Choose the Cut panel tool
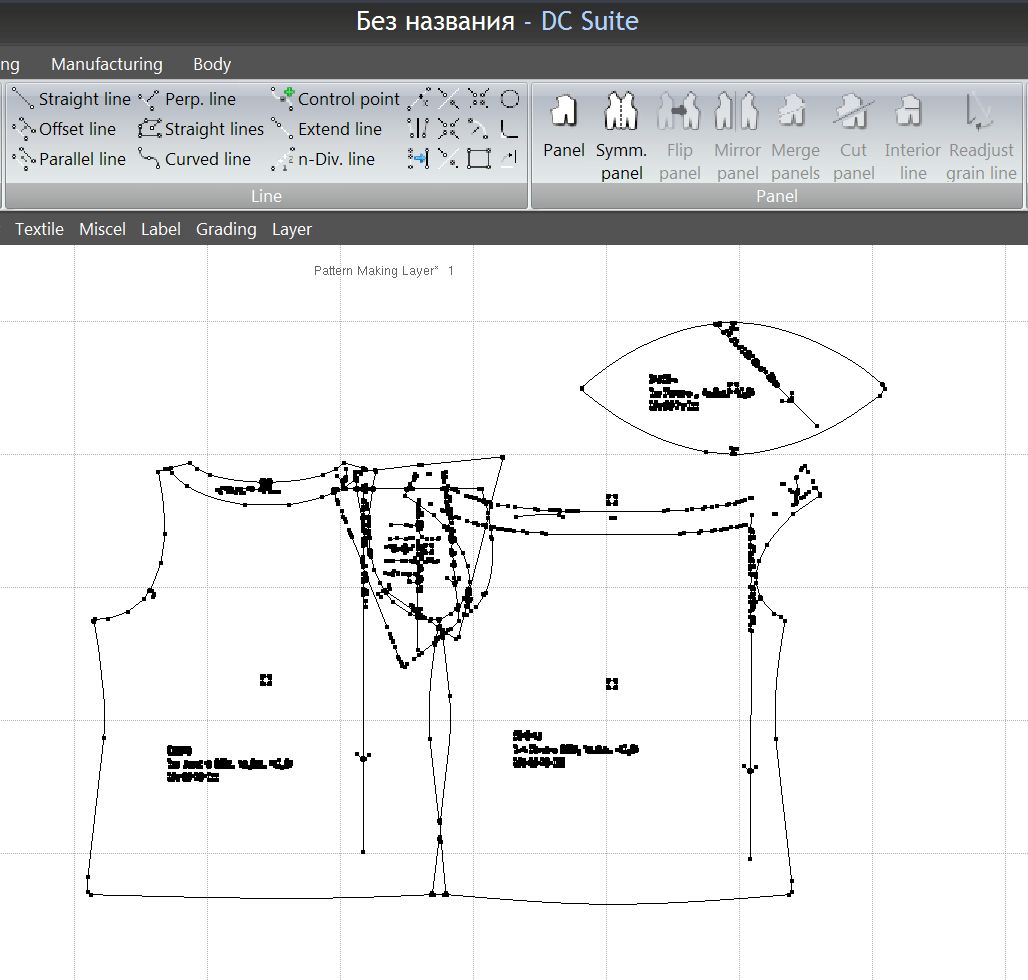The image size is (1028, 980). pos(853,135)
